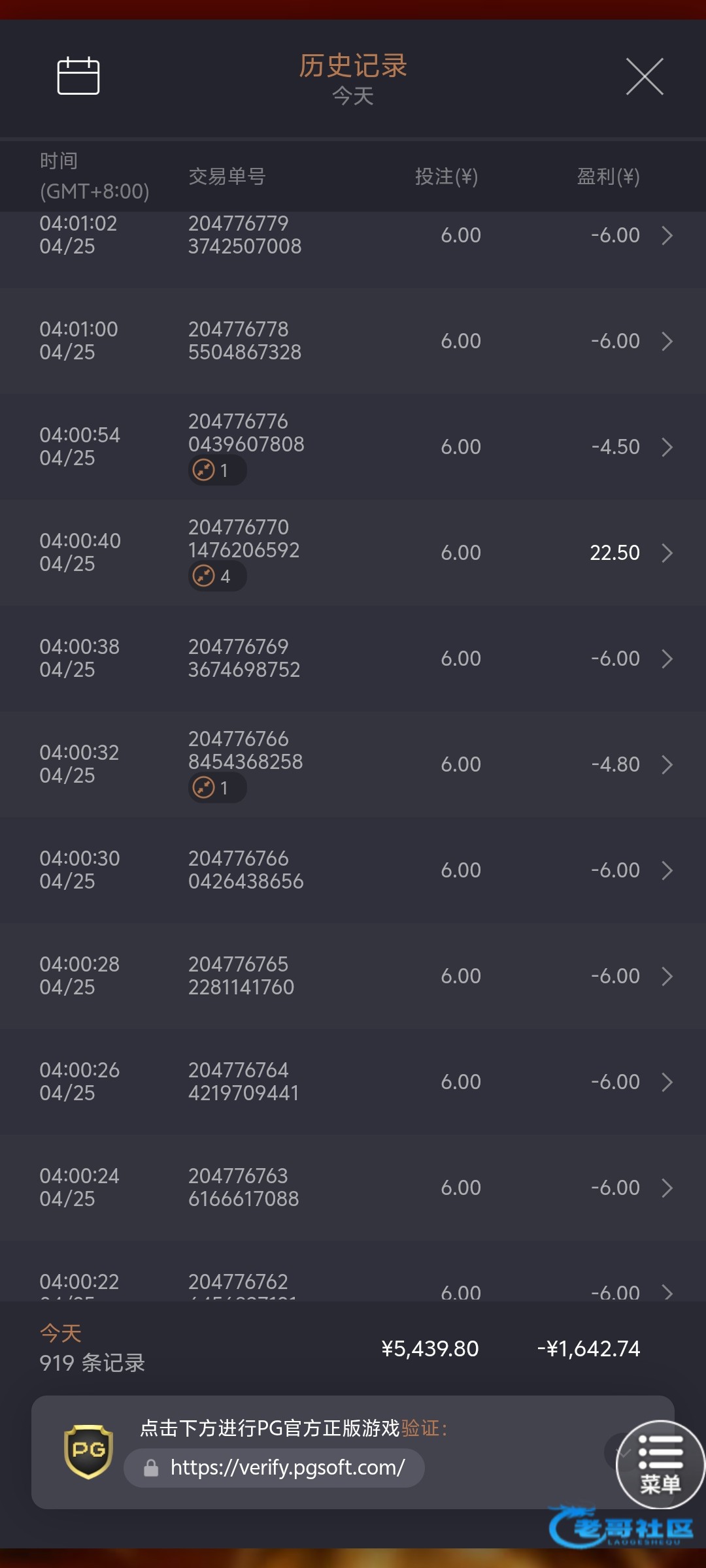Expand details arrow for 04:01:02 record
The height and width of the screenshot is (1568, 706).
point(667,235)
